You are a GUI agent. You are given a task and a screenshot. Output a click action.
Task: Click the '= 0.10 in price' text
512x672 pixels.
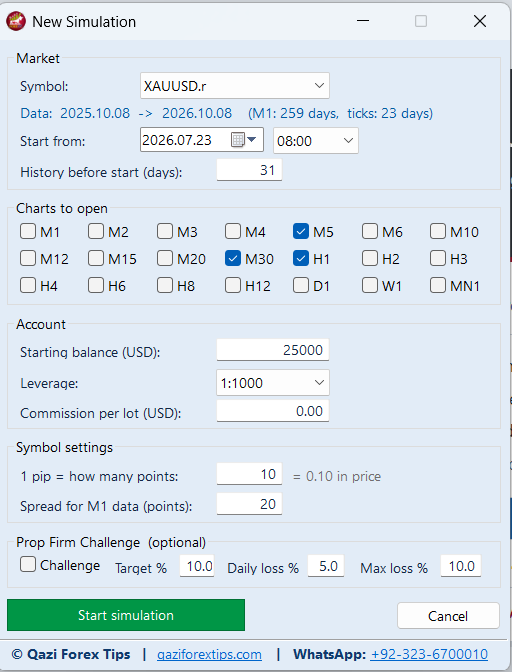pos(337,476)
